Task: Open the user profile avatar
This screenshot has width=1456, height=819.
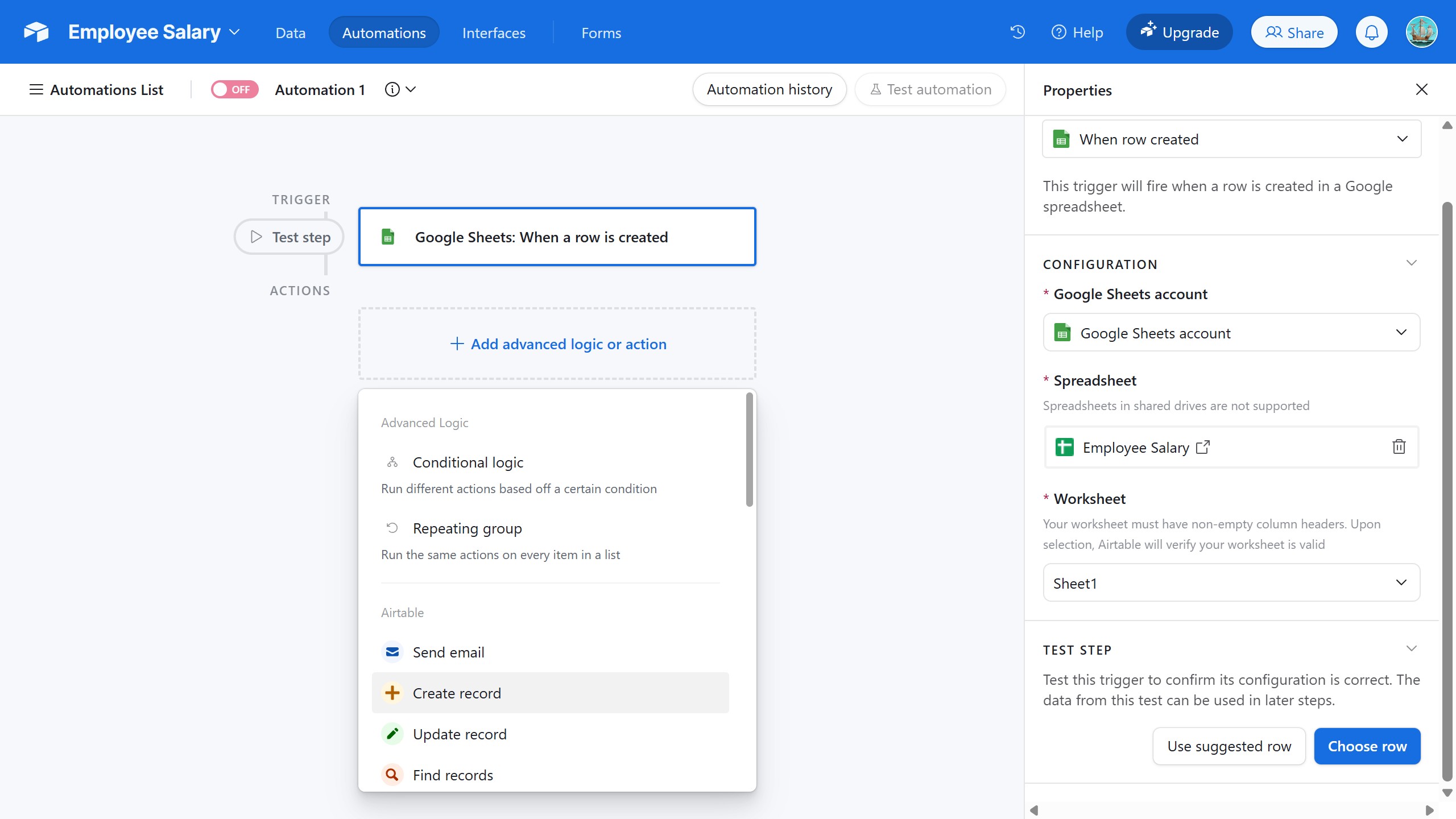Action: (x=1421, y=32)
